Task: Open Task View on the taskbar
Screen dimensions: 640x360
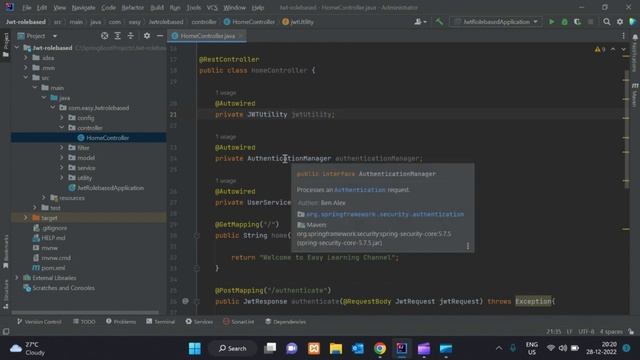Action: [270, 349]
